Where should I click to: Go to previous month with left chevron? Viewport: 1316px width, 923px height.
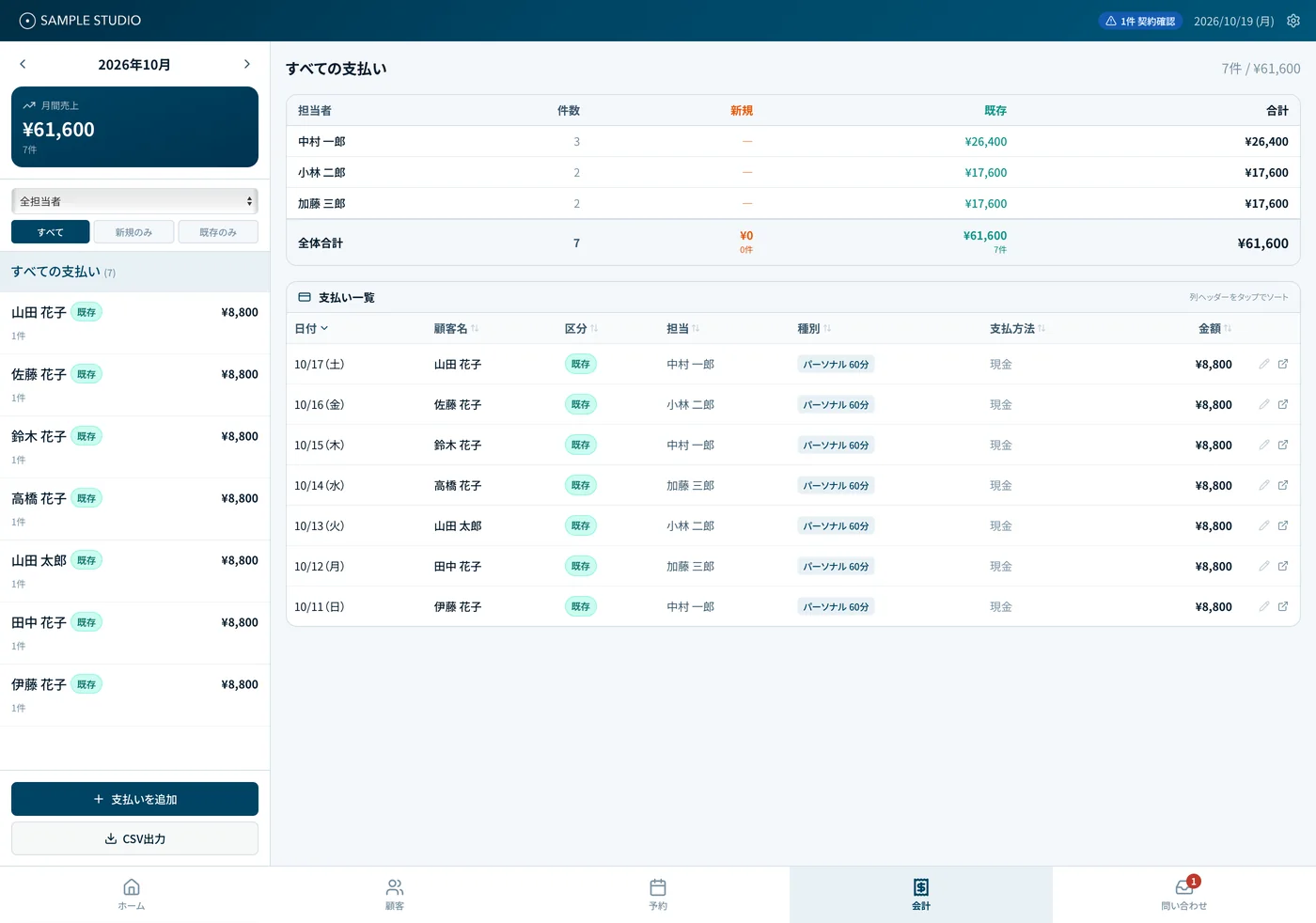[x=23, y=64]
